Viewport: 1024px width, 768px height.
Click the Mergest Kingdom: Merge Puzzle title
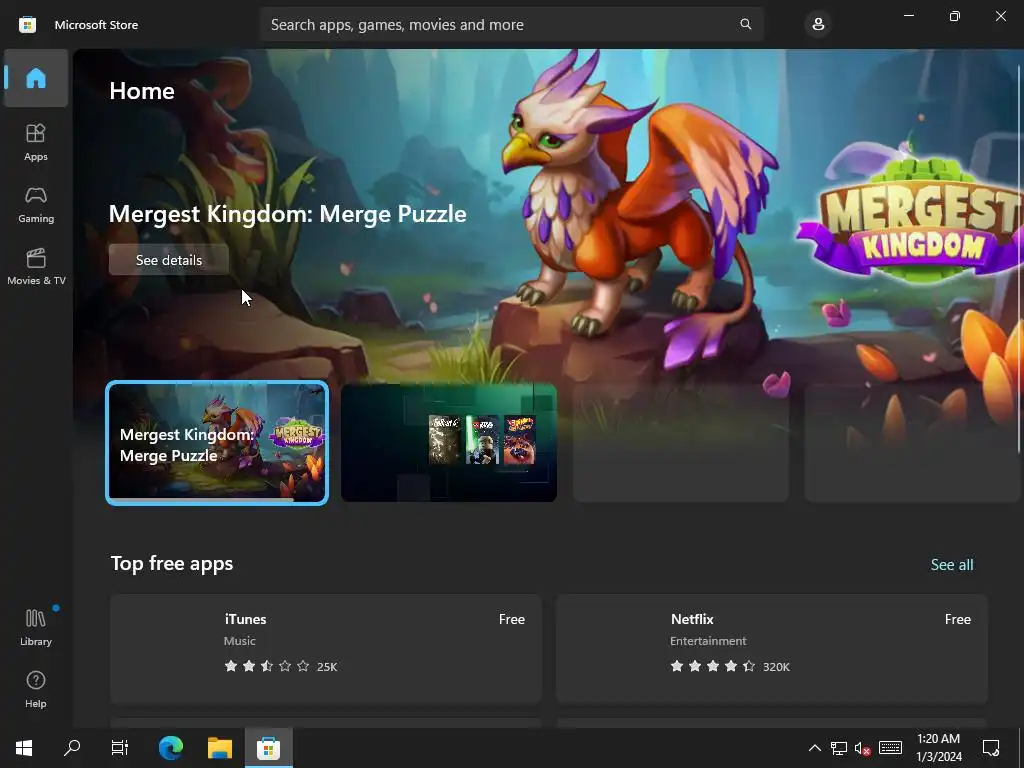[x=287, y=214]
